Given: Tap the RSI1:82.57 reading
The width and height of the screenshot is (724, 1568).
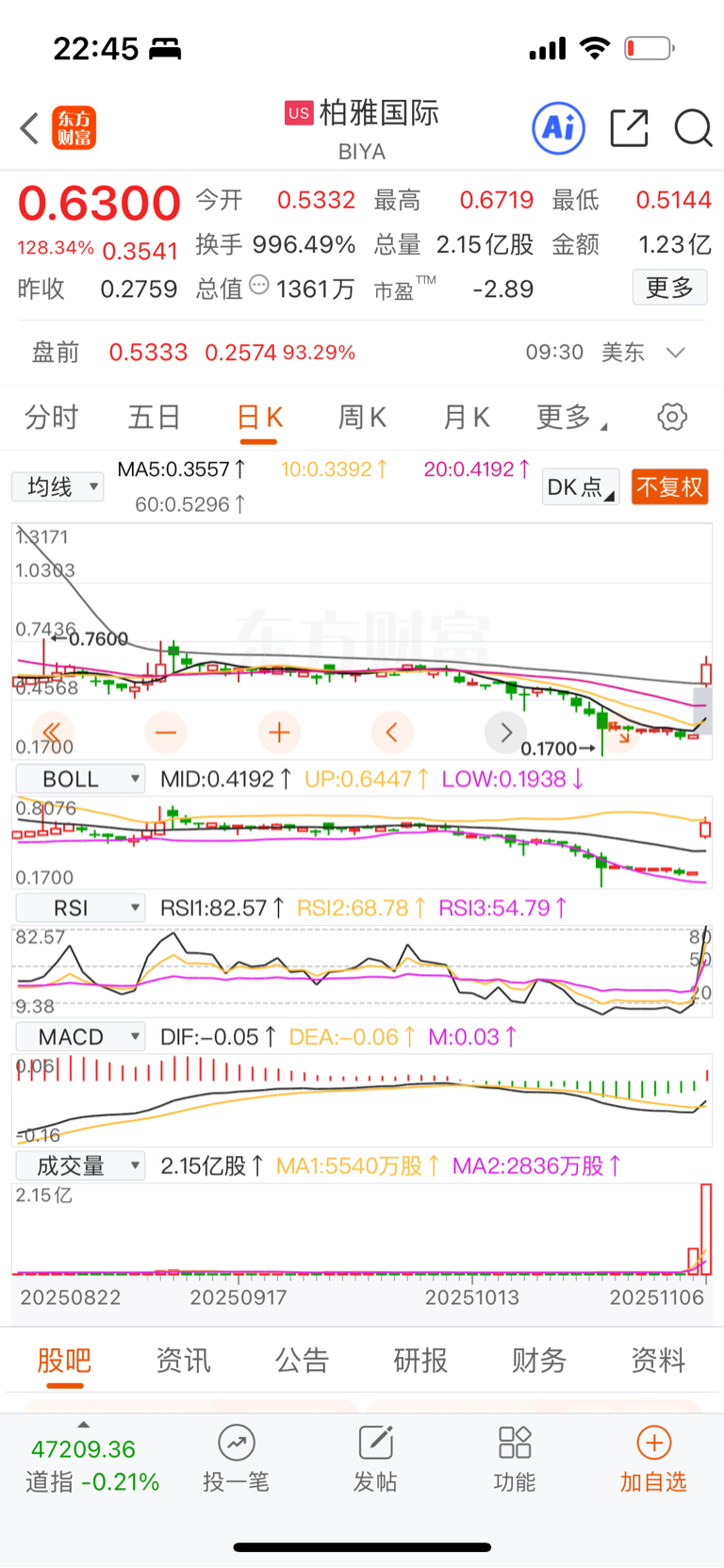Looking at the screenshot, I should [x=222, y=908].
